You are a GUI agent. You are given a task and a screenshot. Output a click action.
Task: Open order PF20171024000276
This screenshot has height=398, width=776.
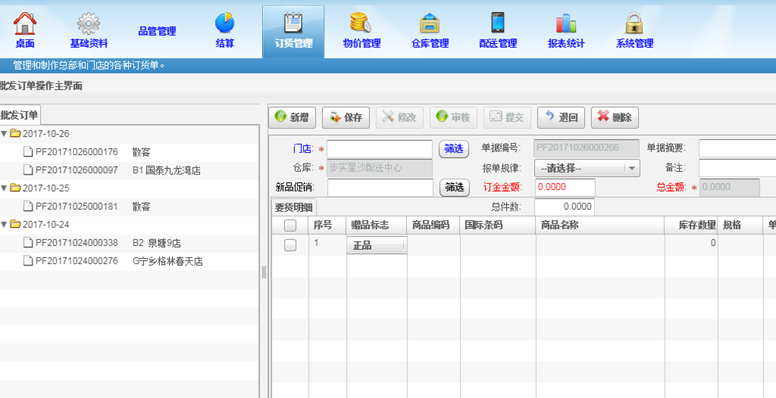tap(77, 261)
